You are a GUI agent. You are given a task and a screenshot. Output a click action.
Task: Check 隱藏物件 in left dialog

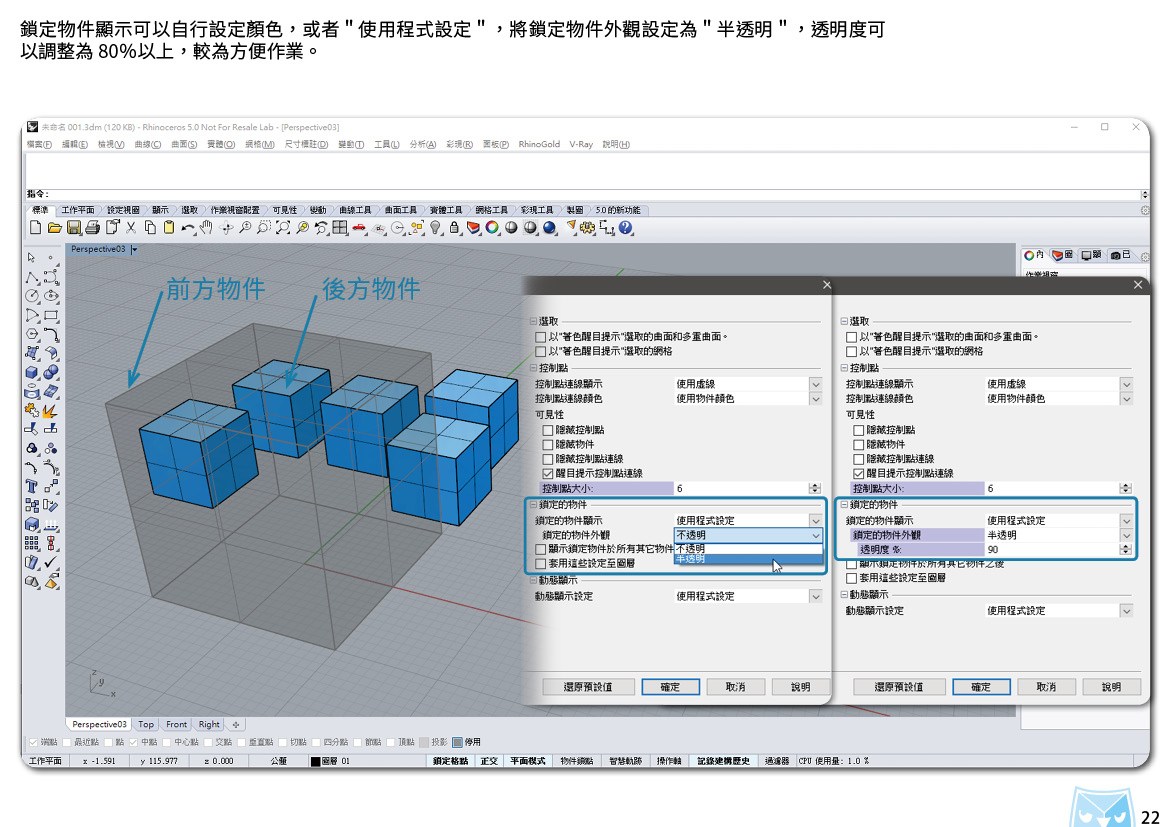click(548, 444)
